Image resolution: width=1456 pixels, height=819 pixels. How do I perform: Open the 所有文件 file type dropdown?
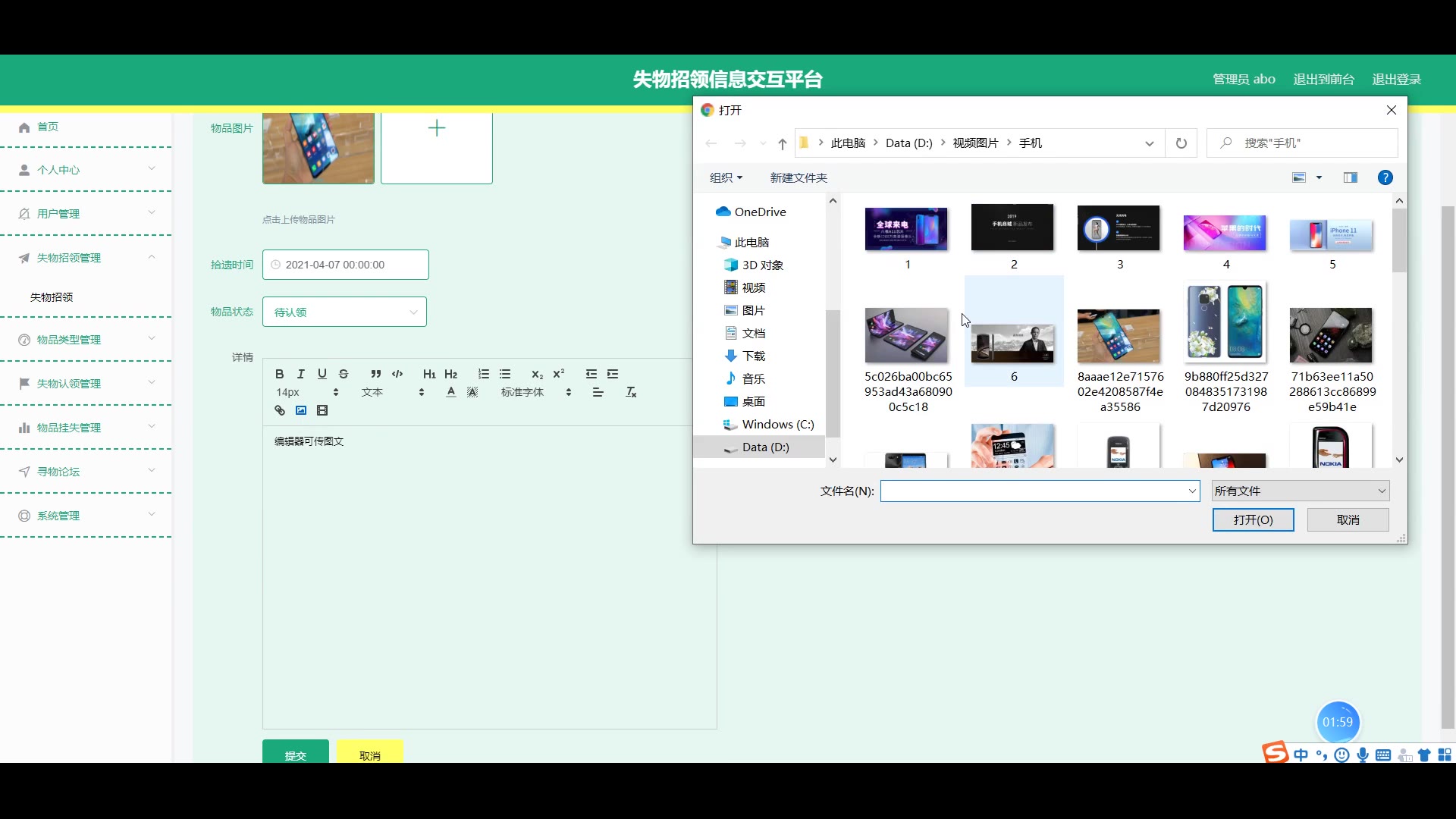(x=1300, y=491)
